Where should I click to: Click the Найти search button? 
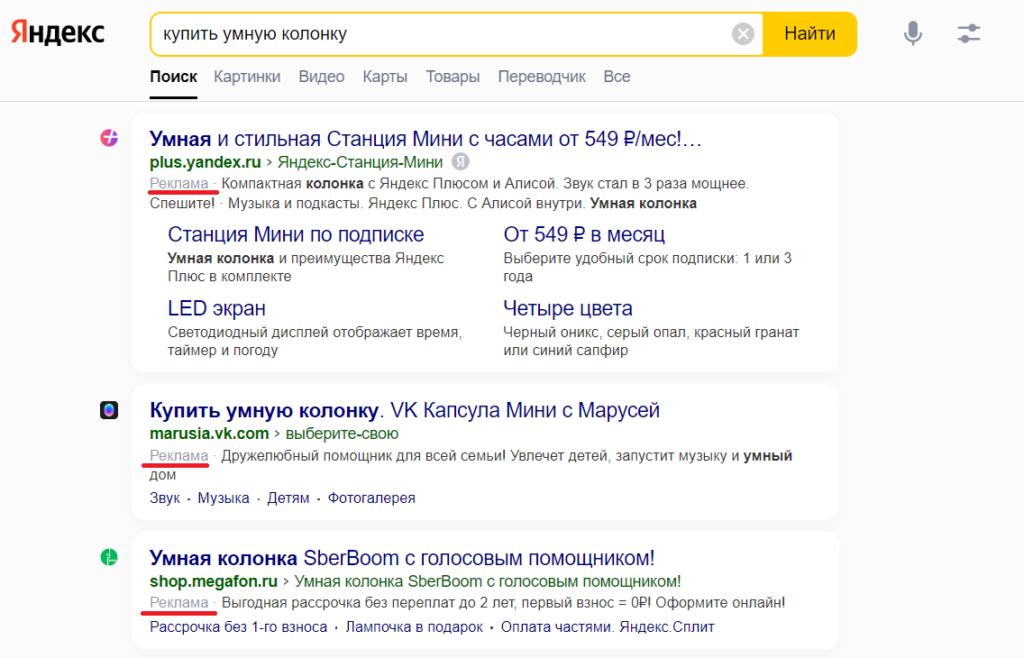point(810,33)
